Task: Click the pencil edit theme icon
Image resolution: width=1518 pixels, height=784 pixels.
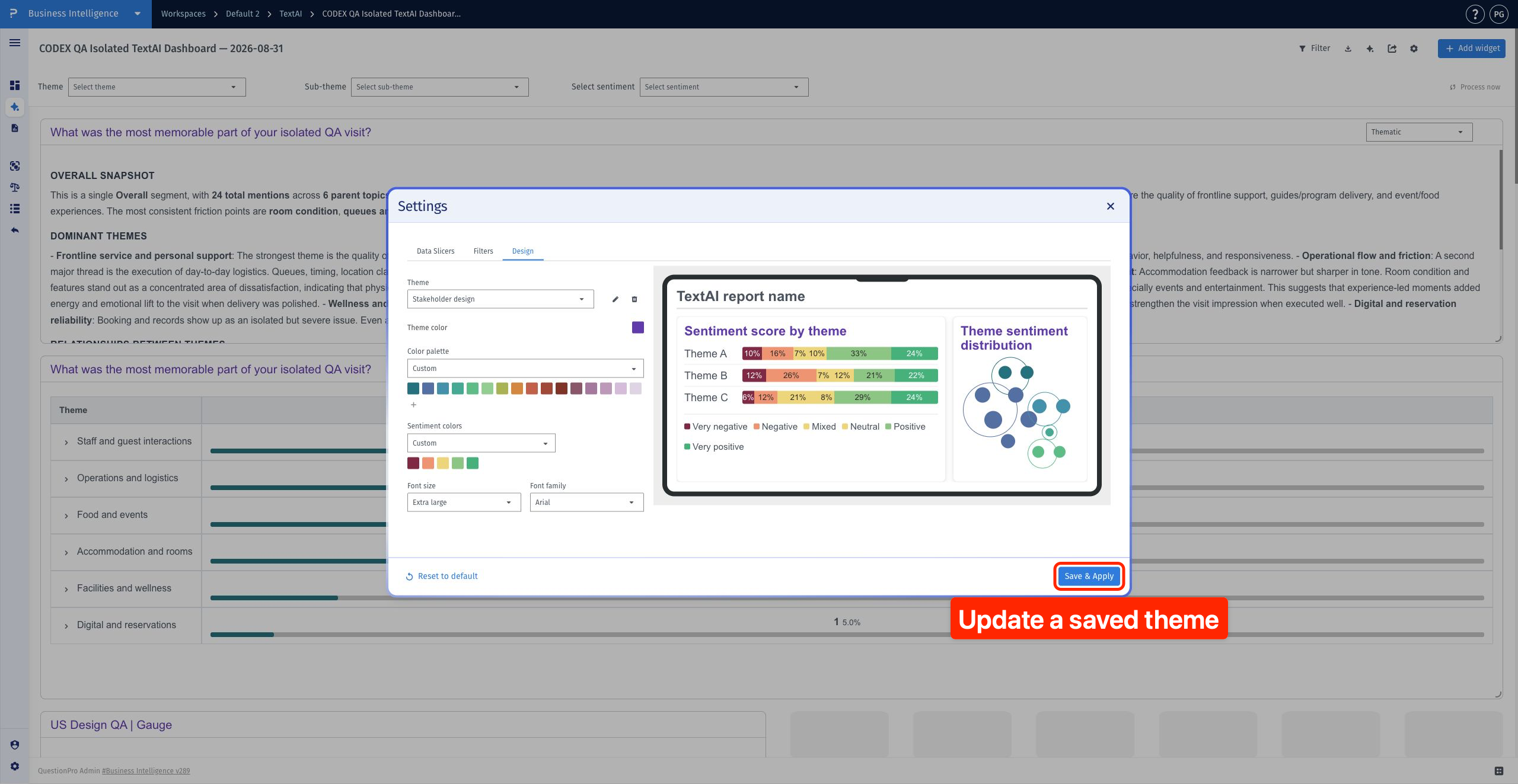Action: 616,299
